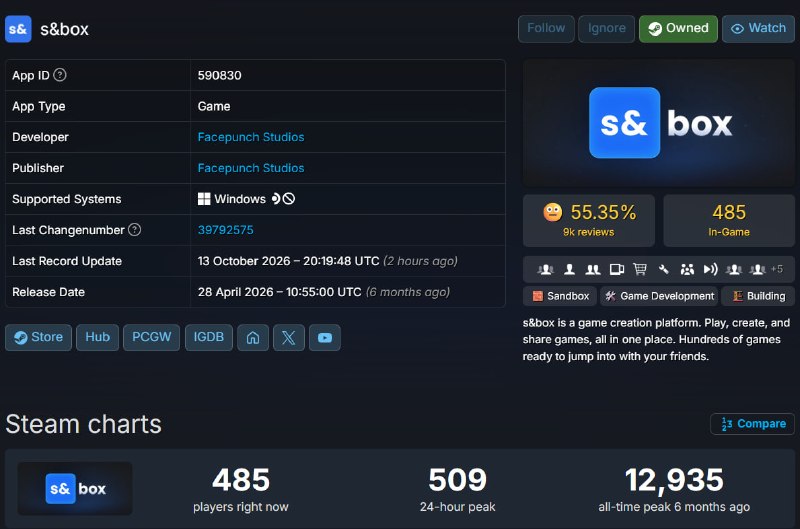Click the s&box thumbnail in Steam charts
The width and height of the screenshot is (800, 529).
point(75,489)
